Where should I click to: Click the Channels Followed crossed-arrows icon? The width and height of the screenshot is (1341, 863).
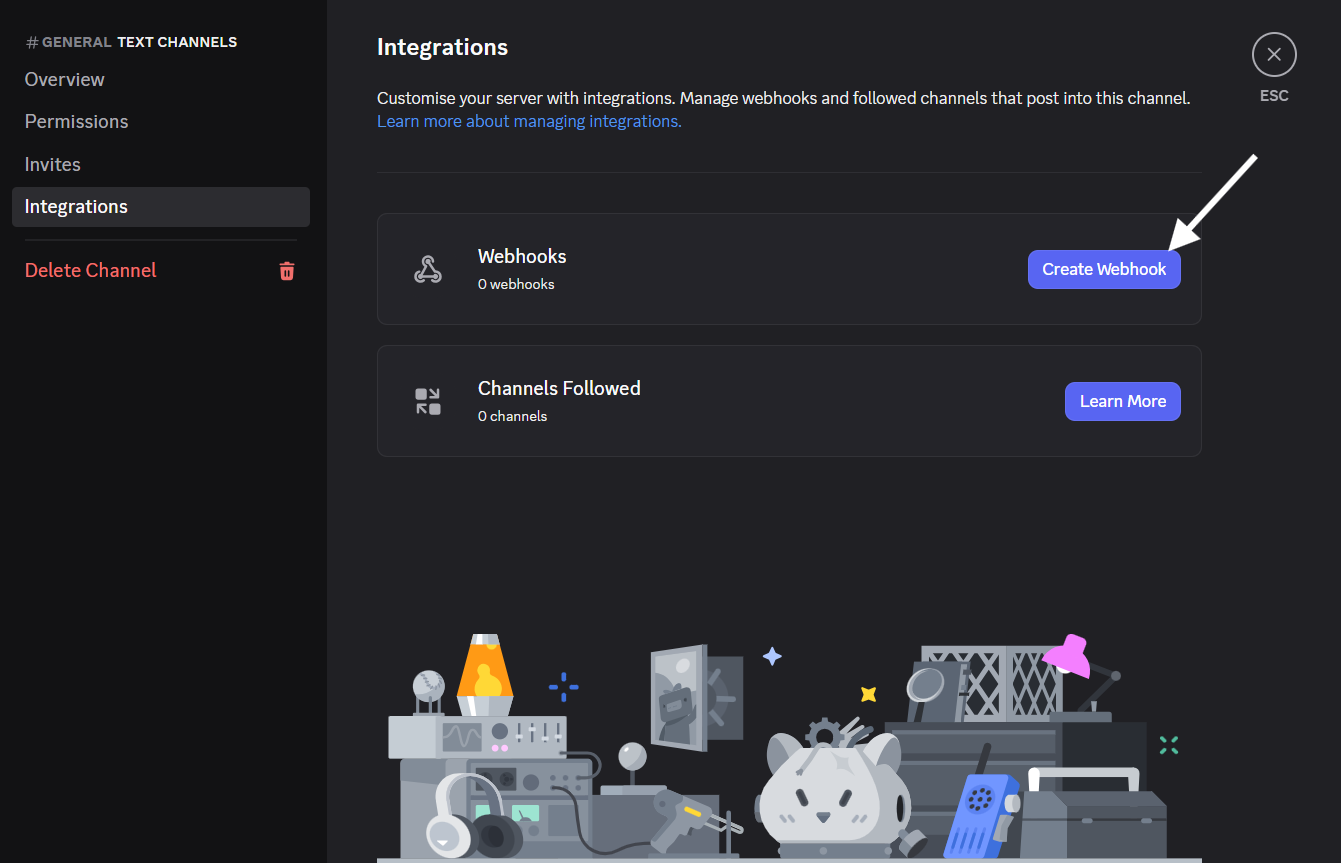click(428, 400)
